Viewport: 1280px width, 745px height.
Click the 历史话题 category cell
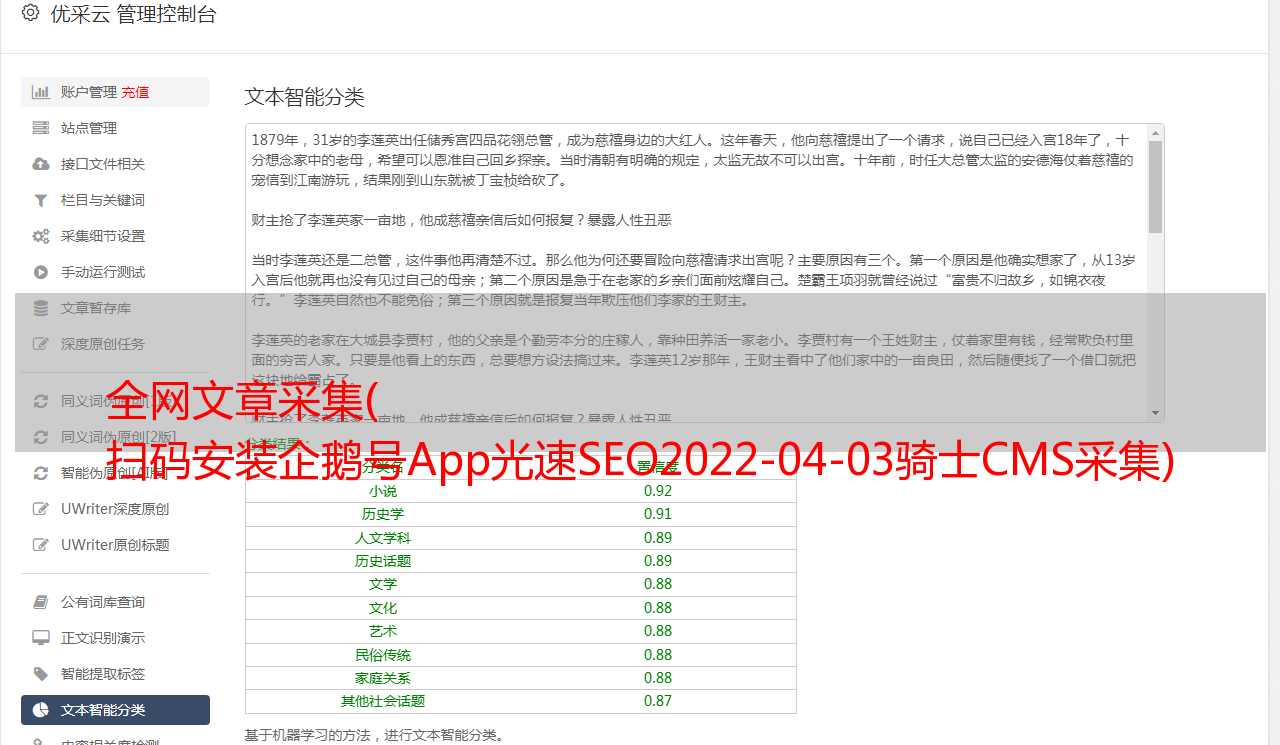click(383, 561)
